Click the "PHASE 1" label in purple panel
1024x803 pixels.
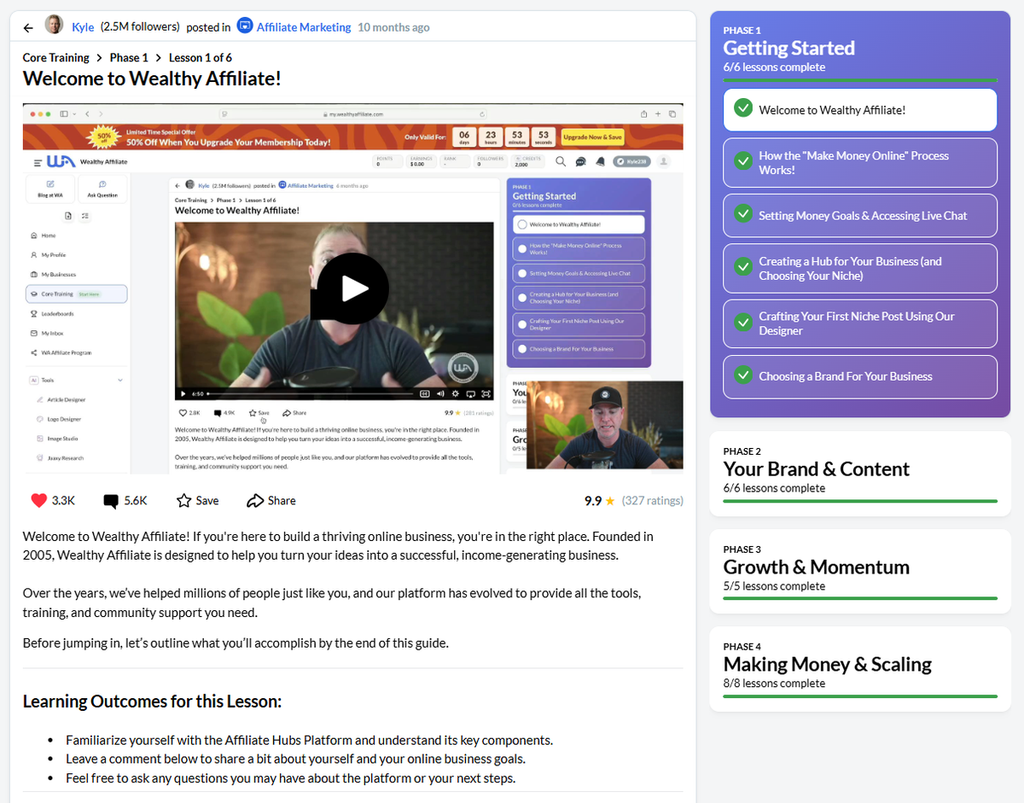pos(742,30)
